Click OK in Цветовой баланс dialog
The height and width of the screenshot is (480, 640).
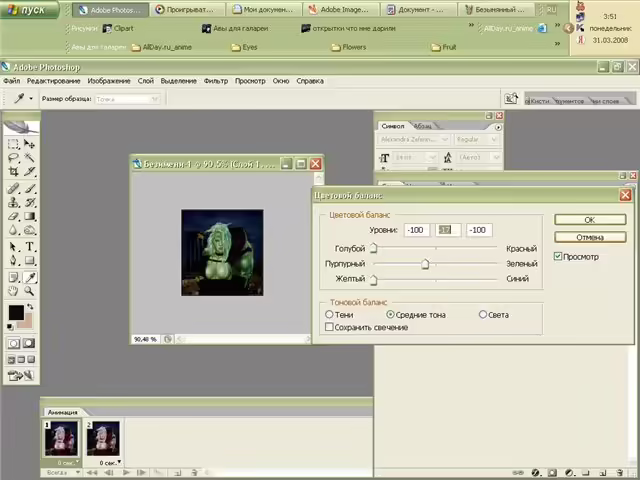(x=590, y=220)
